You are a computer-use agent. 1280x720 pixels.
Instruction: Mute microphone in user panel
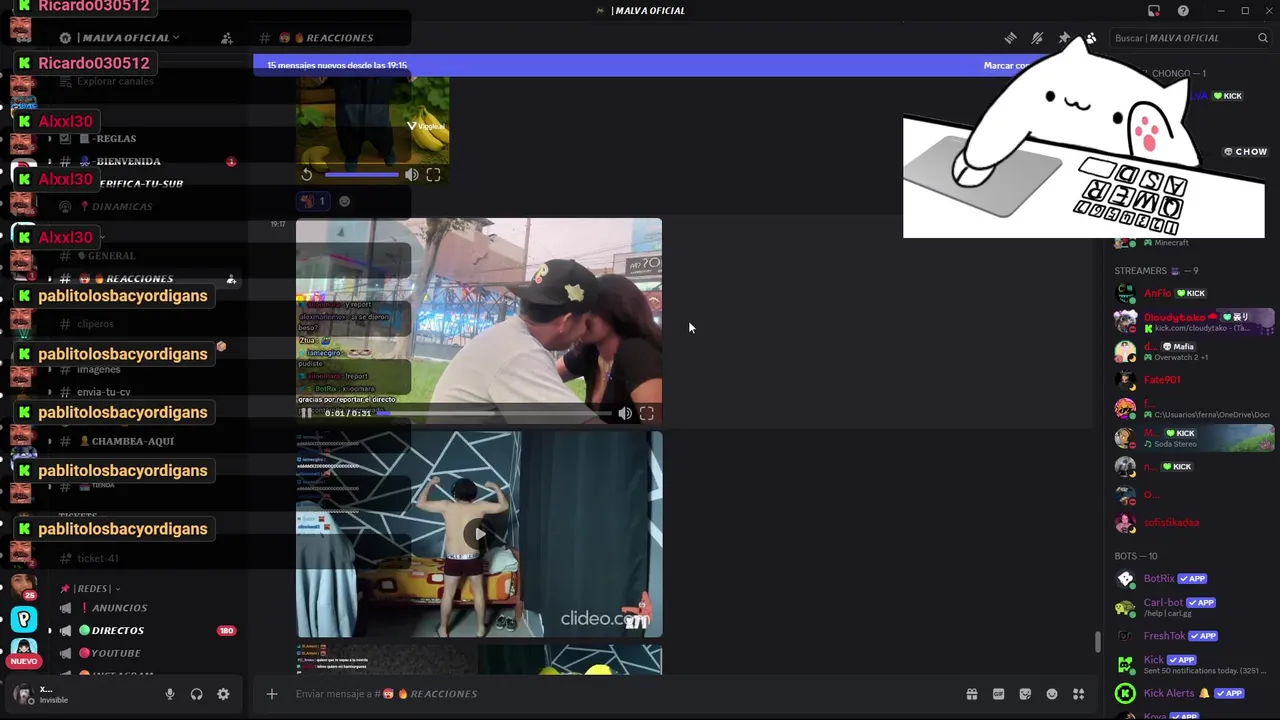tap(170, 694)
